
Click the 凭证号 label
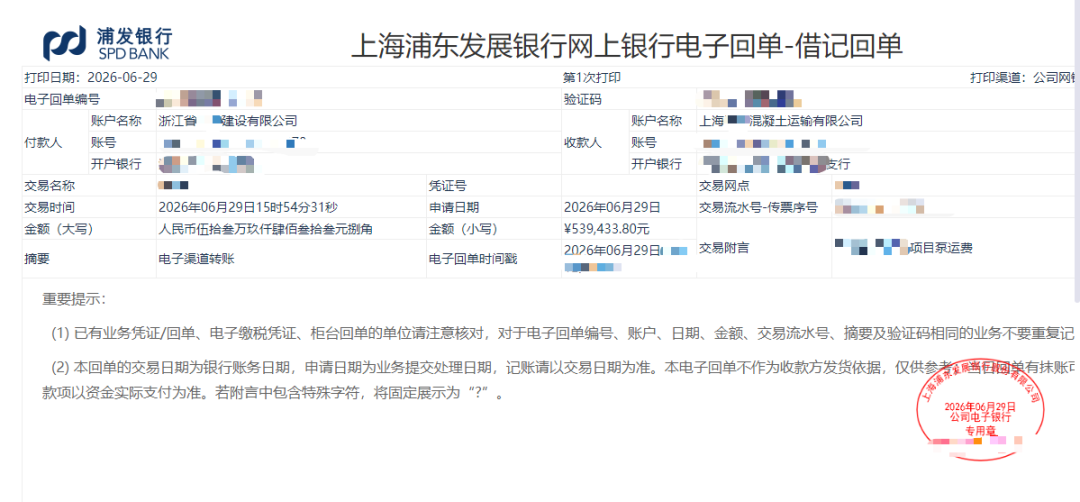[448, 186]
